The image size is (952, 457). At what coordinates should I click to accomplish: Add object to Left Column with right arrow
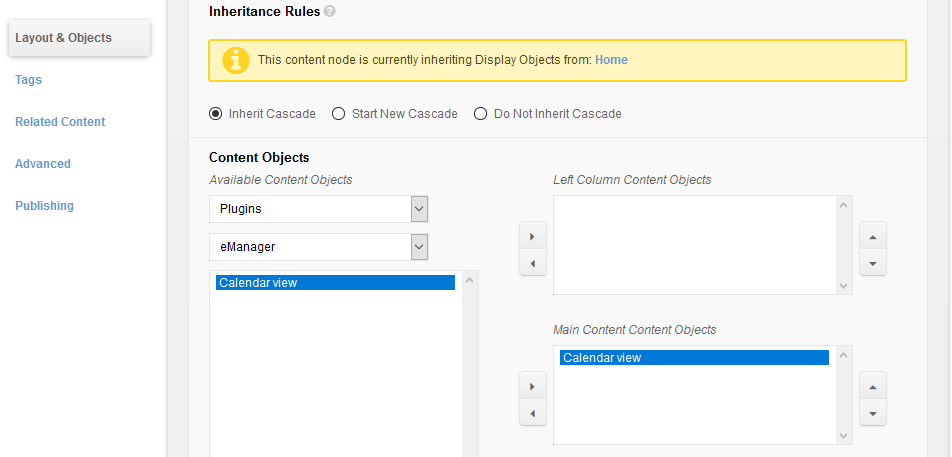[x=532, y=236]
